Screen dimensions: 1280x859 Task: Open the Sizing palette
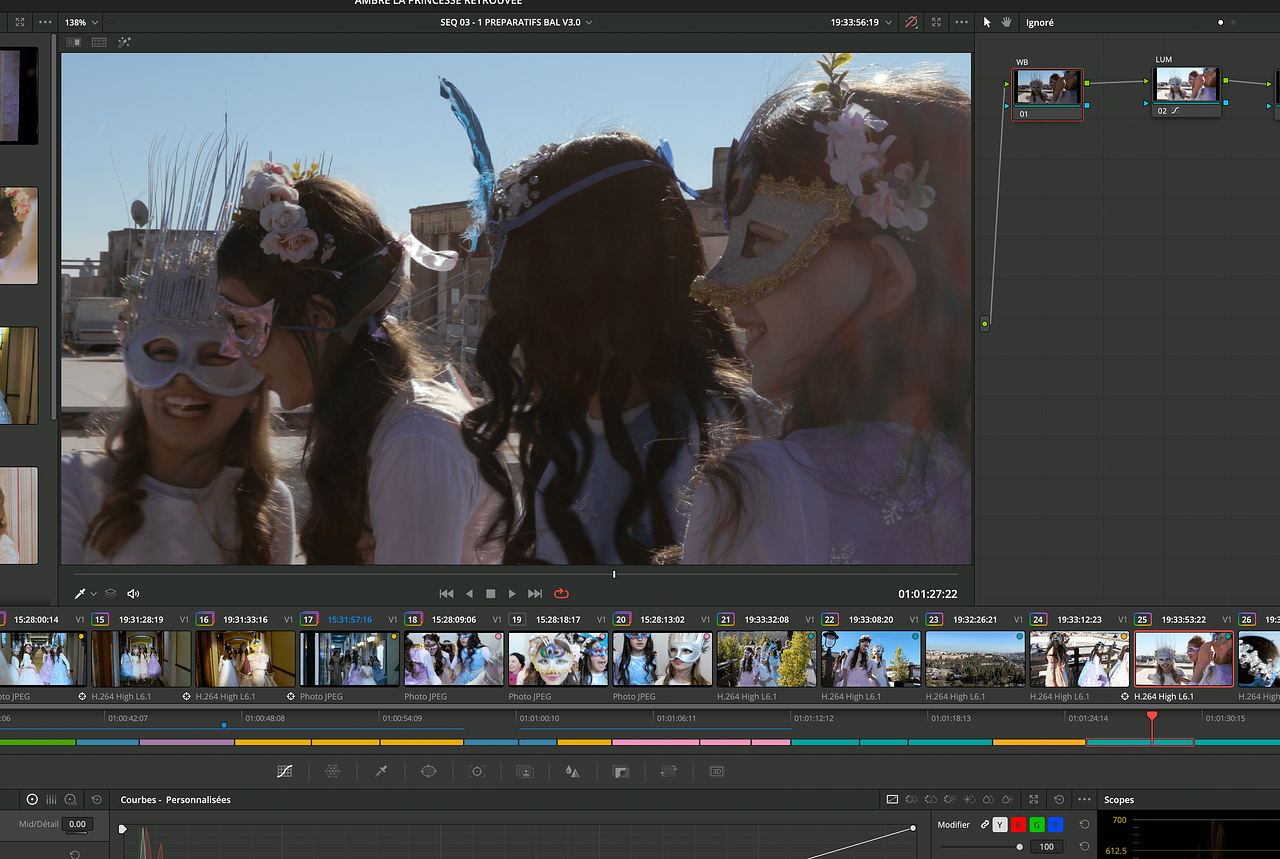point(668,771)
